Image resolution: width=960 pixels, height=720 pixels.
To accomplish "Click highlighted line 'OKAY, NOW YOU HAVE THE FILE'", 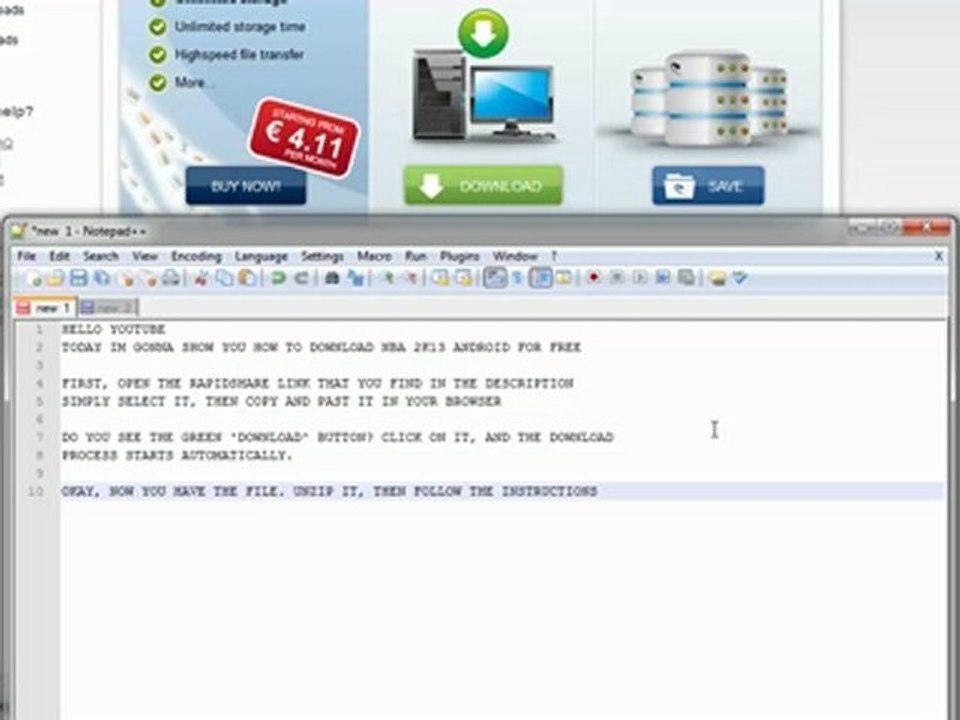I will (329, 492).
